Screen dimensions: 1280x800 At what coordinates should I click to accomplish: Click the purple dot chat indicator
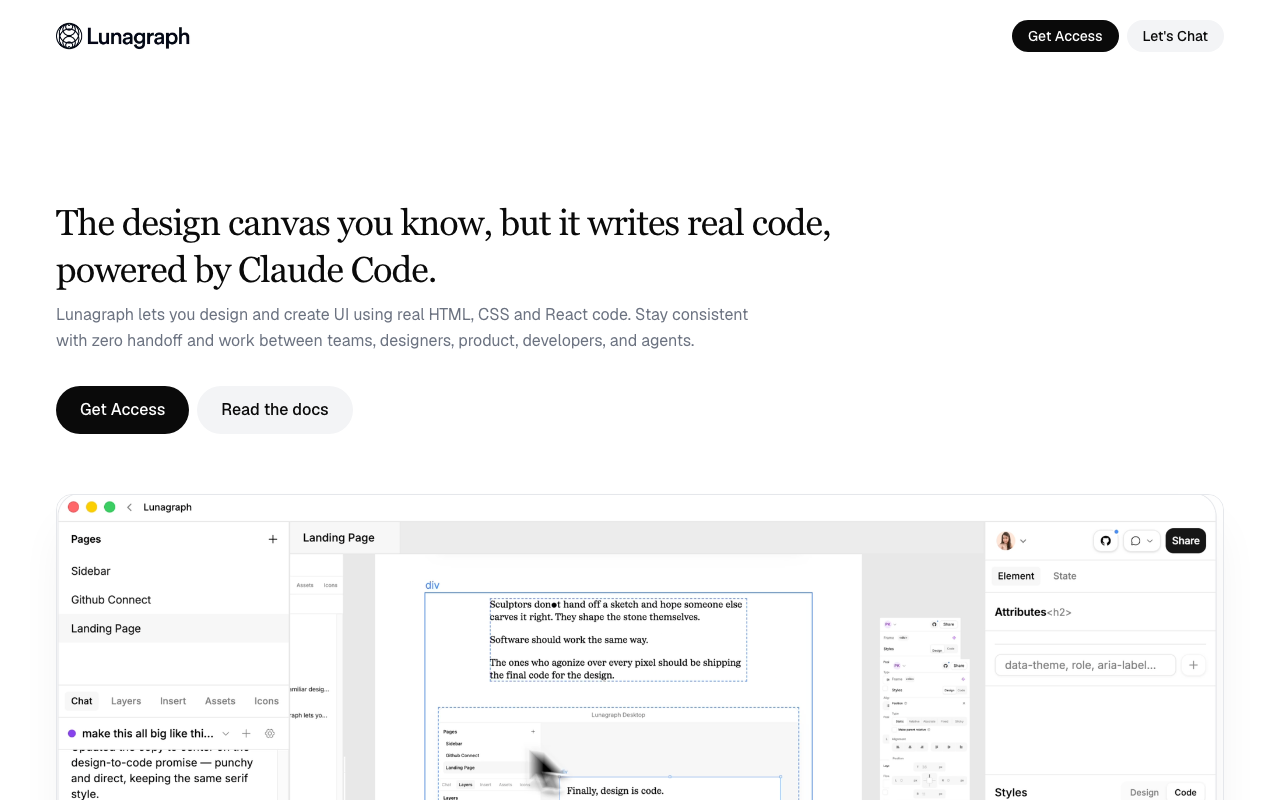72,734
